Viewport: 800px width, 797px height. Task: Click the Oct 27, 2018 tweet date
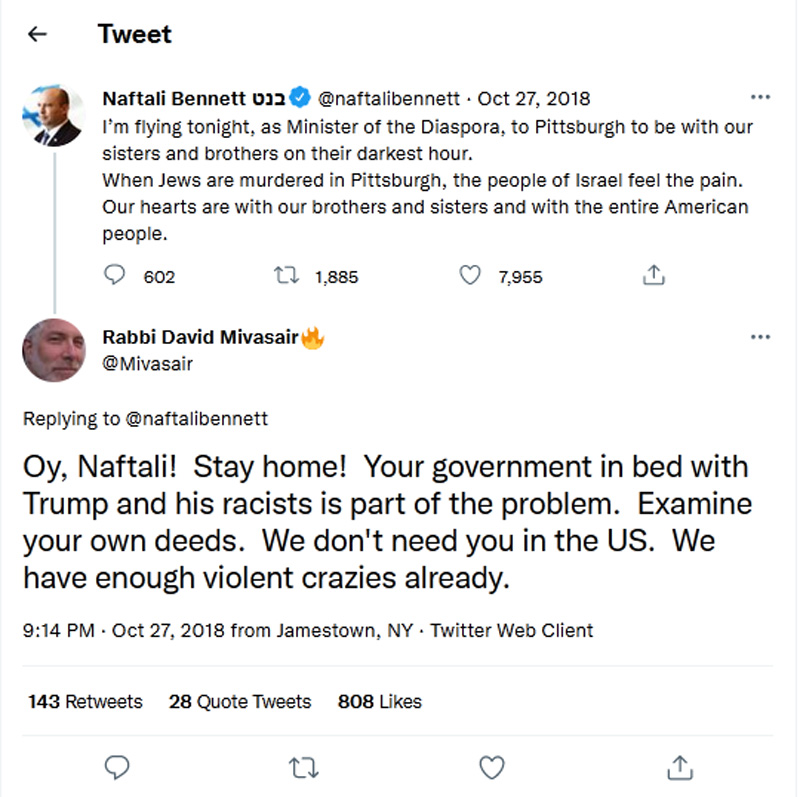pos(533,98)
